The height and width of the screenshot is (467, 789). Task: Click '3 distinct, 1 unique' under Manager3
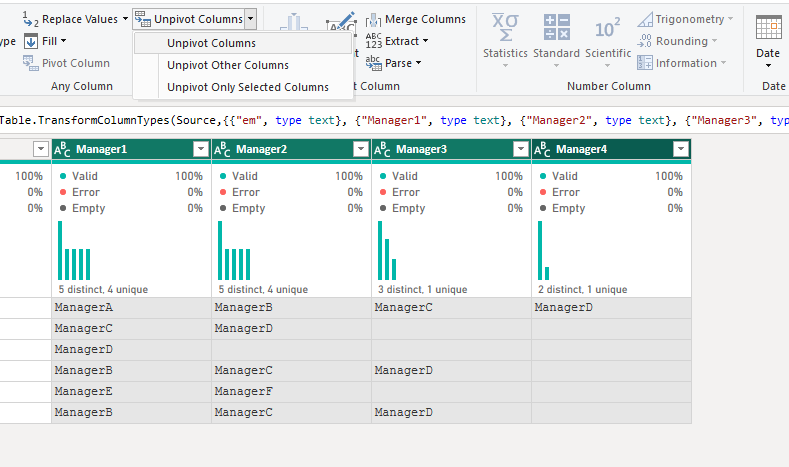pyautogui.click(x=423, y=289)
